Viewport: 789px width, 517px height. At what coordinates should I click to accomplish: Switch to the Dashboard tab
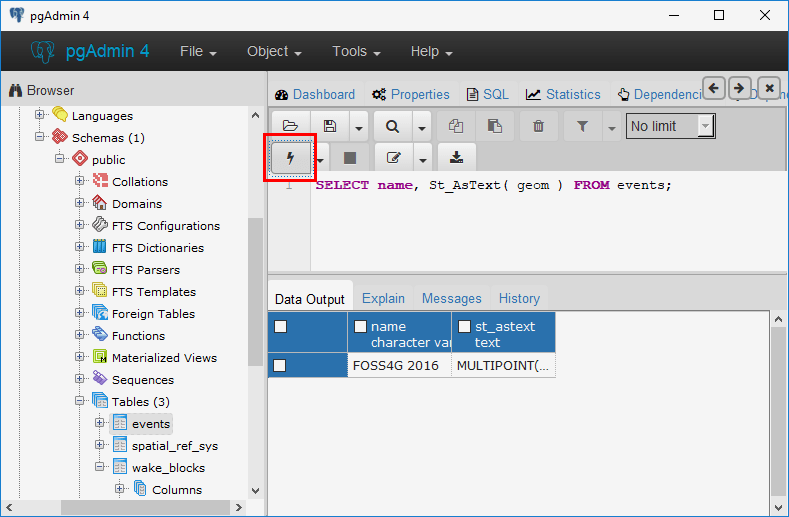coord(315,94)
